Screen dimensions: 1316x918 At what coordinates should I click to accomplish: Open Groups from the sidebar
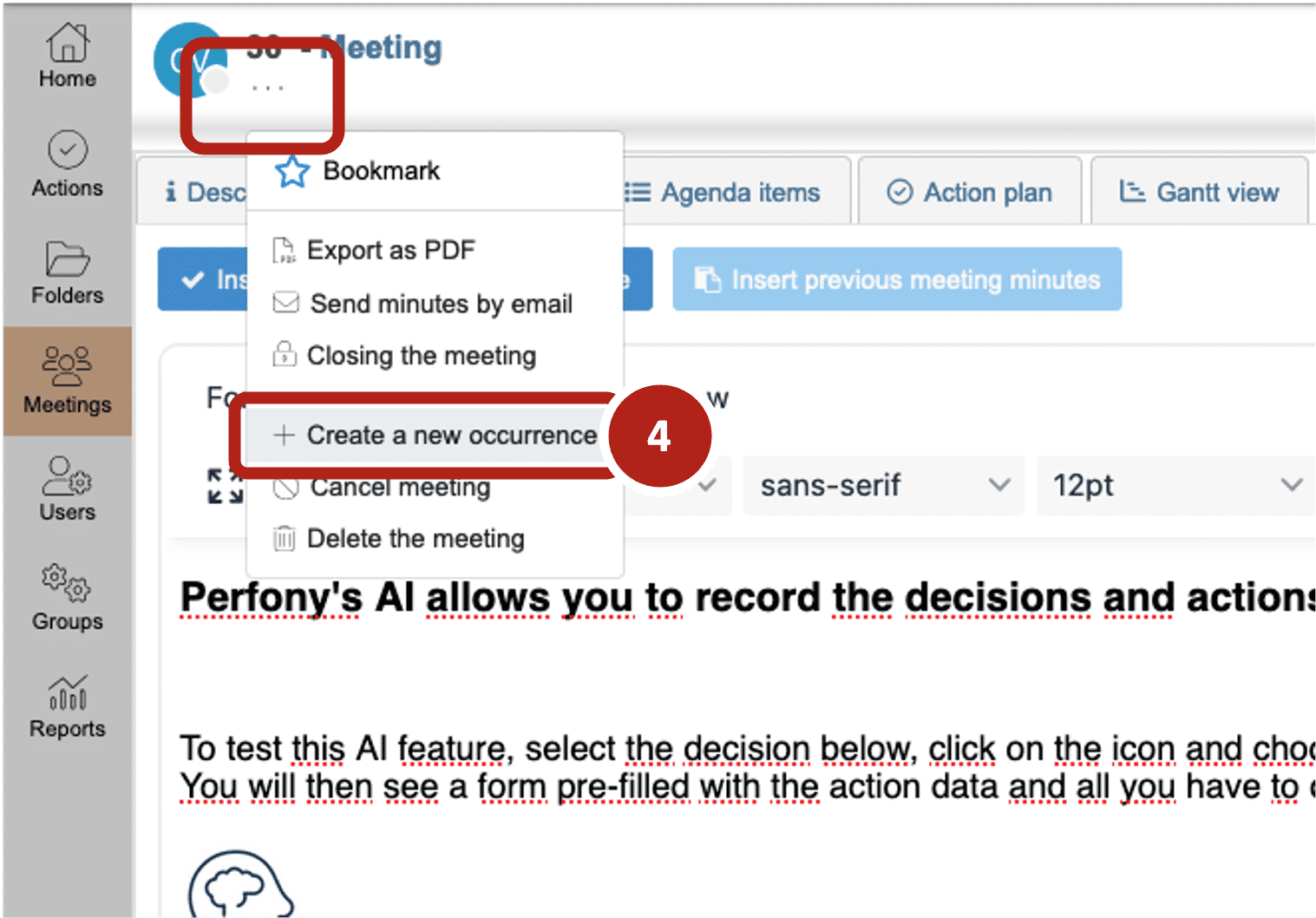tap(67, 597)
